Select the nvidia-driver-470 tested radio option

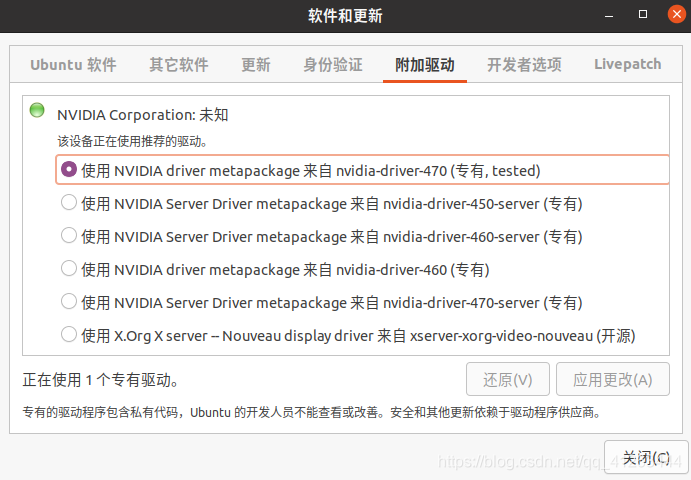(69, 170)
